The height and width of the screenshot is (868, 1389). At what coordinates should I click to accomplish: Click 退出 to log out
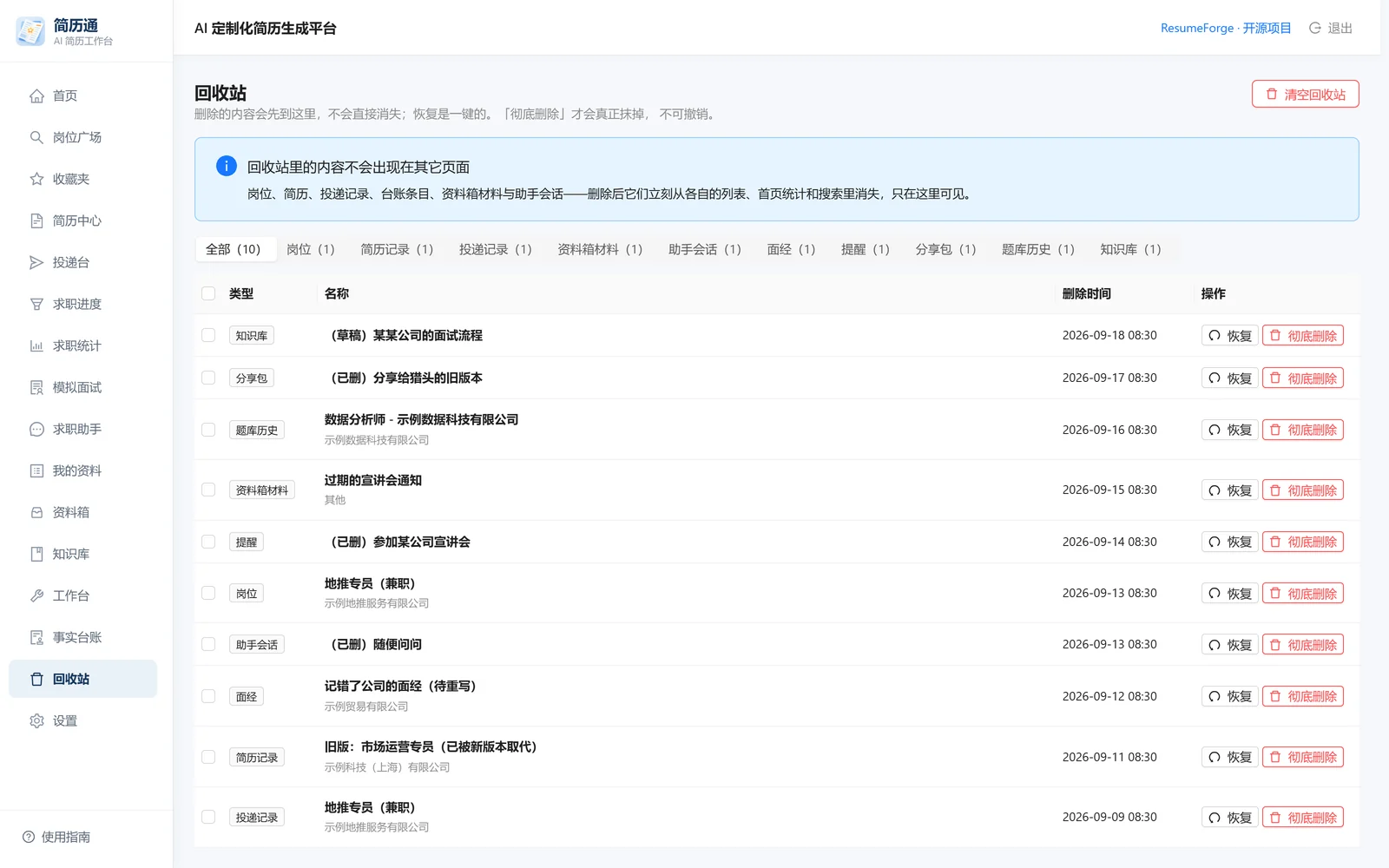pyautogui.click(x=1340, y=28)
